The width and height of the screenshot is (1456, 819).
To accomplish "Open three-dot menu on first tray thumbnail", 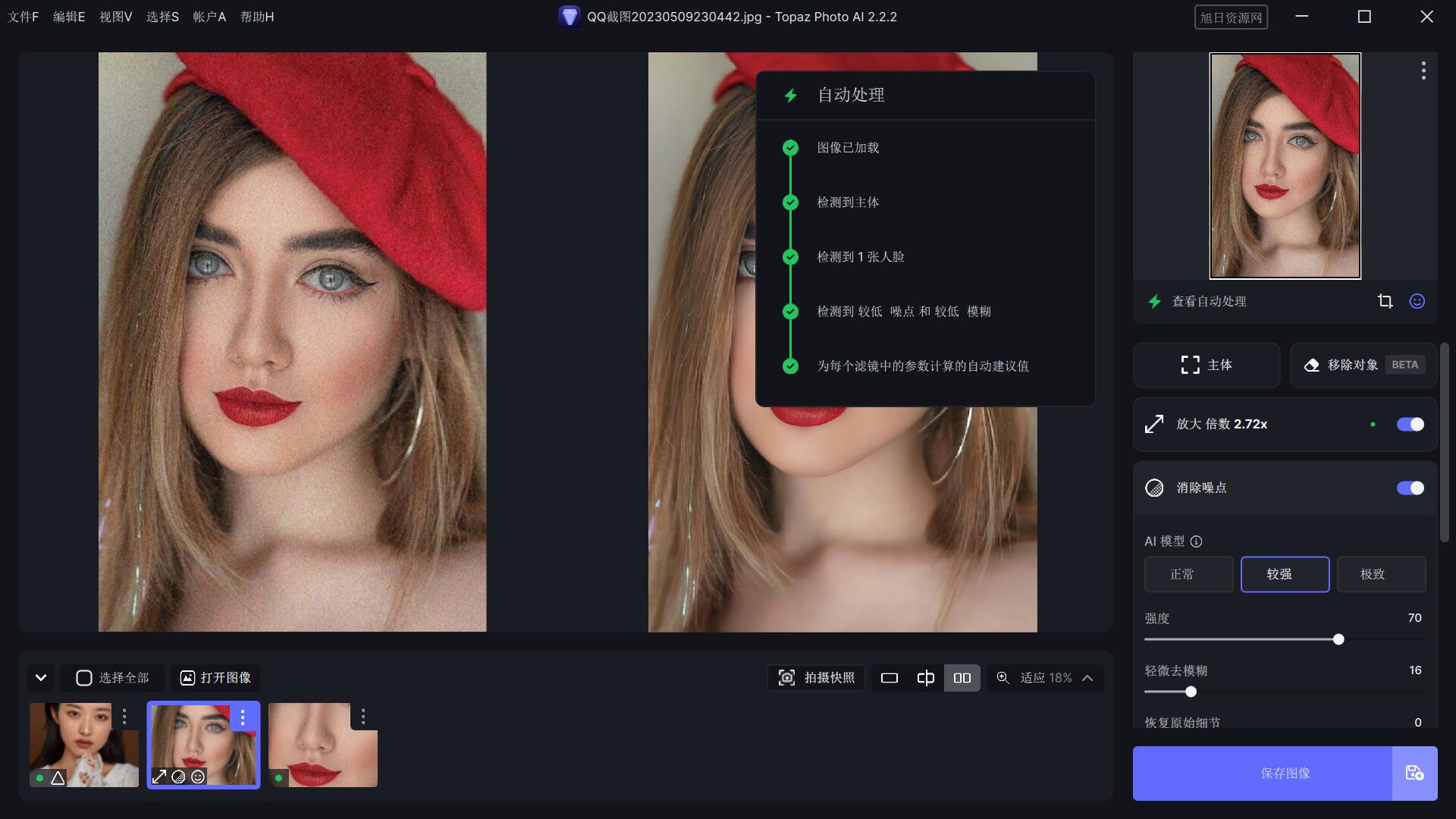I will tap(124, 716).
